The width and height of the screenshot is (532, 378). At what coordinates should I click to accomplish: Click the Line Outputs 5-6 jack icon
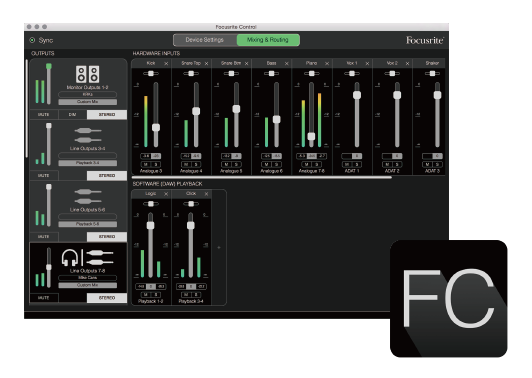88,196
